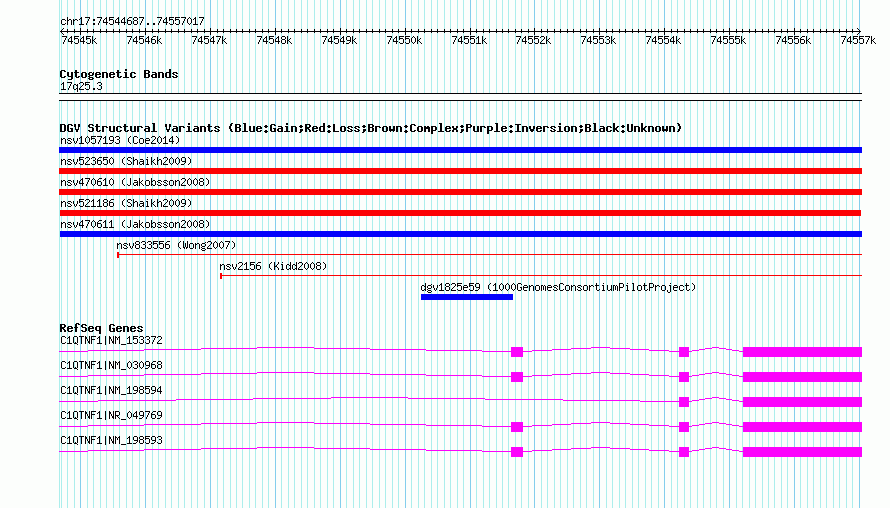The image size is (890, 508).
Task: Click first exon box of NM_153372
Action: pos(517,352)
